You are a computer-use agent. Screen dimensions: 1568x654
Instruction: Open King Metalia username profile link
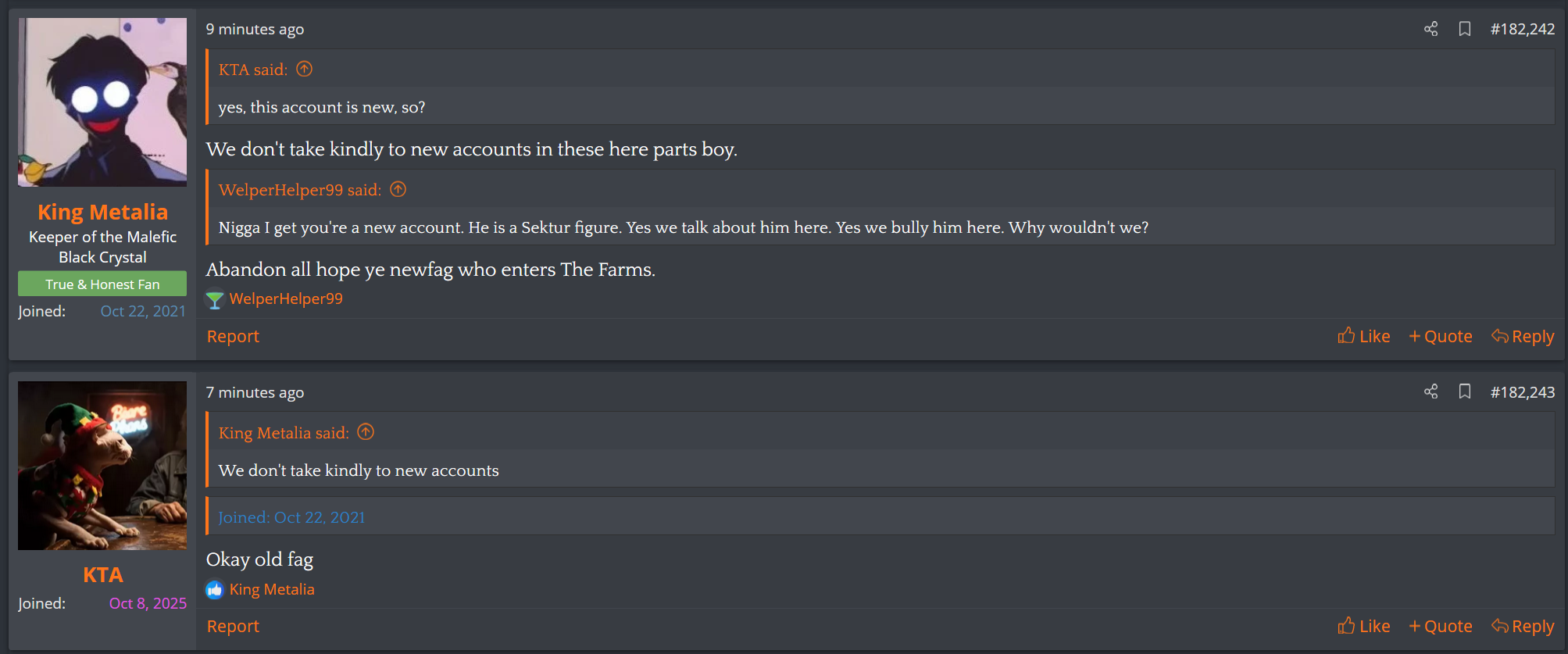pos(102,212)
